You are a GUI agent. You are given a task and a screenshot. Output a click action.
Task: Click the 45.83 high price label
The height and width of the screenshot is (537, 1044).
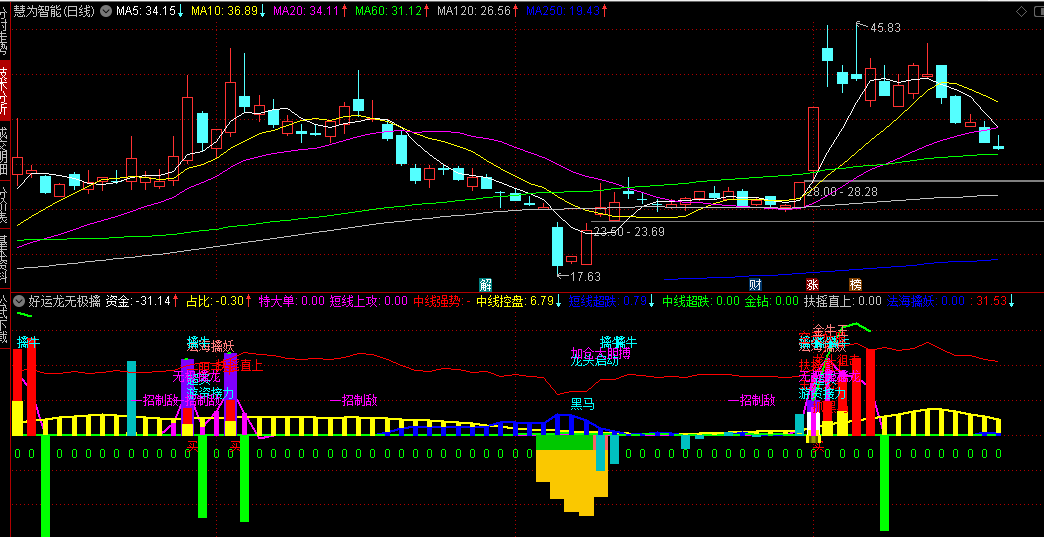click(x=885, y=27)
